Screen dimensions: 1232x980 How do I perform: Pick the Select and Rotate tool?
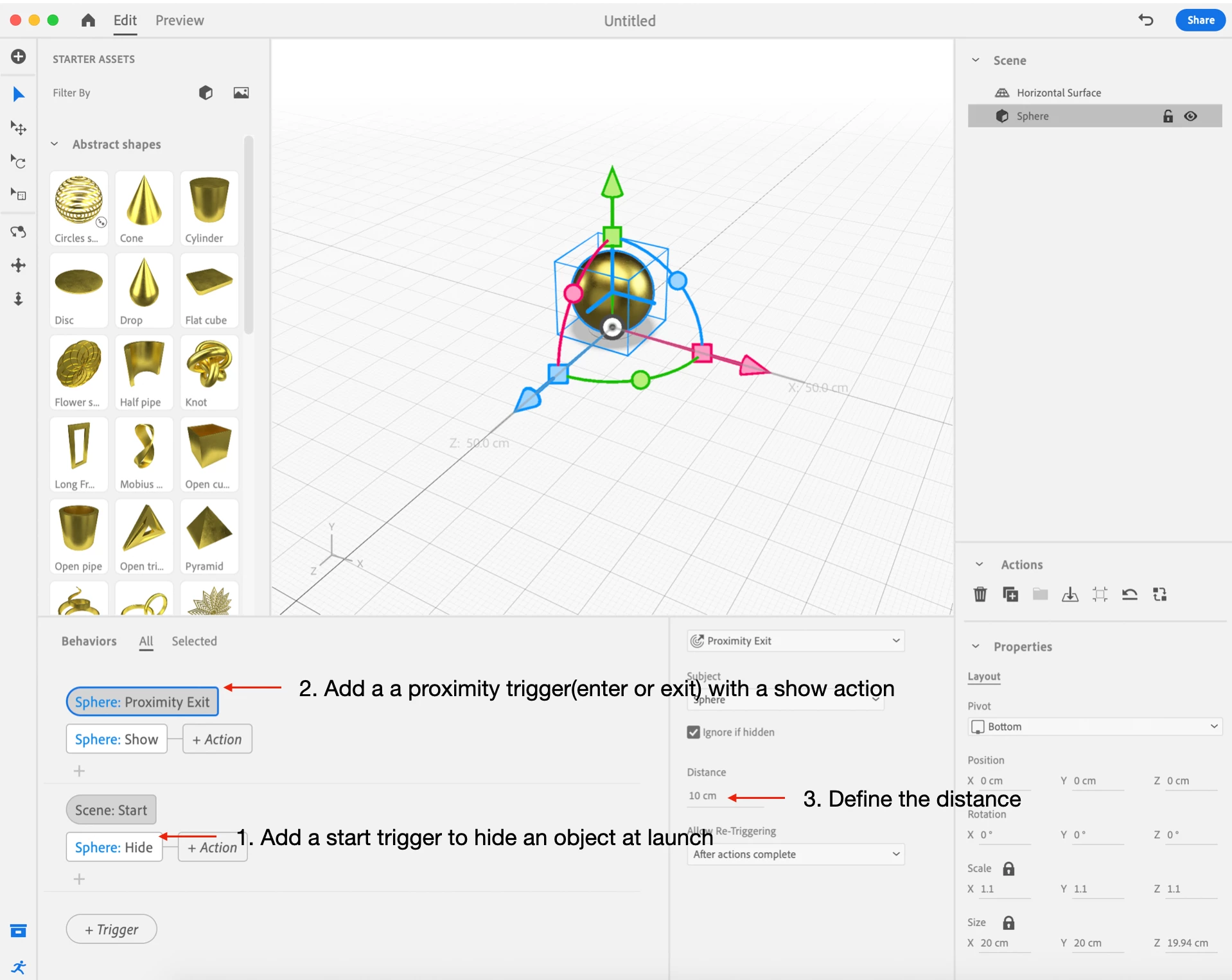pyautogui.click(x=19, y=161)
